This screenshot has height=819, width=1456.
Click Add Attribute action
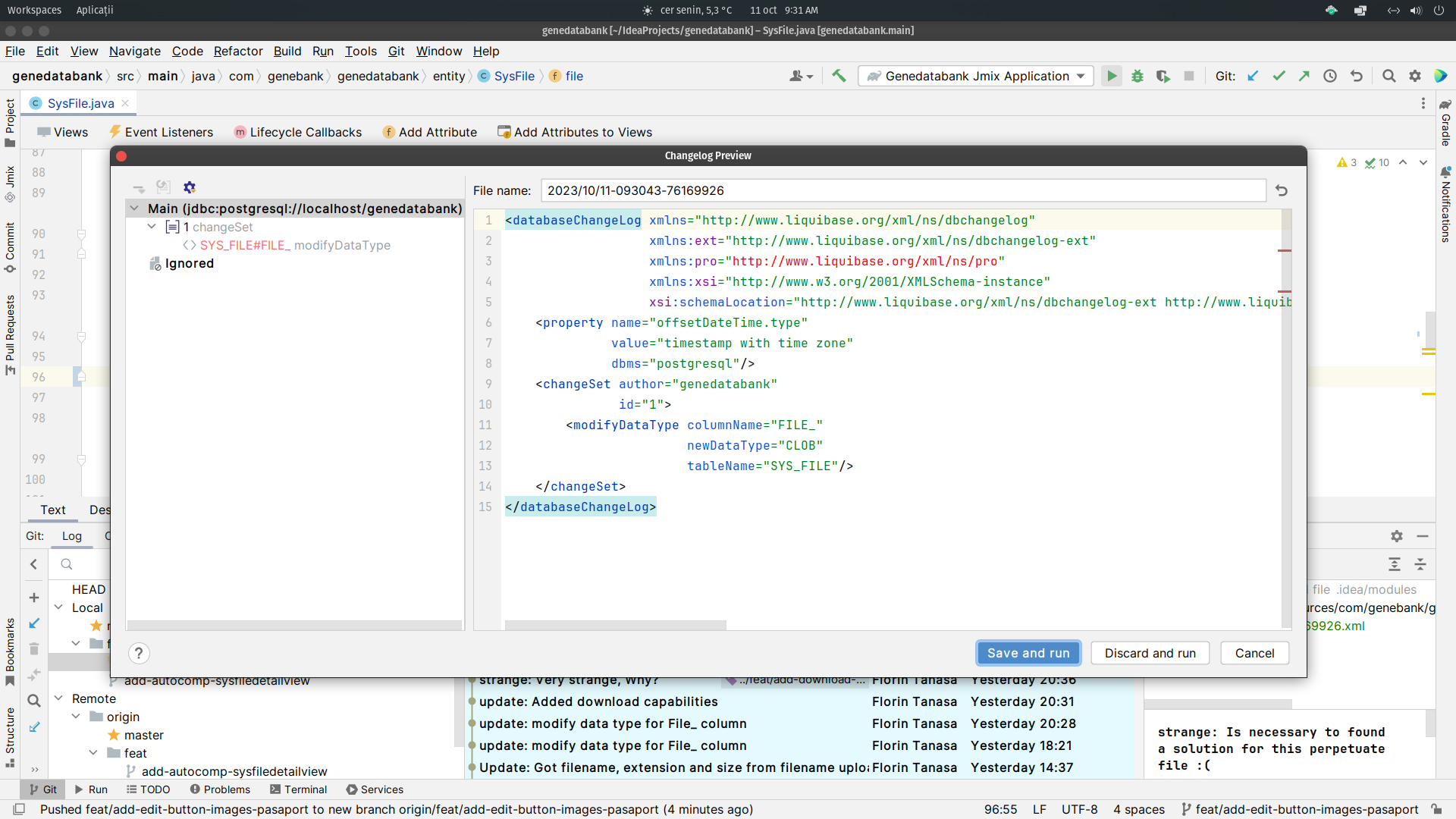tap(429, 132)
